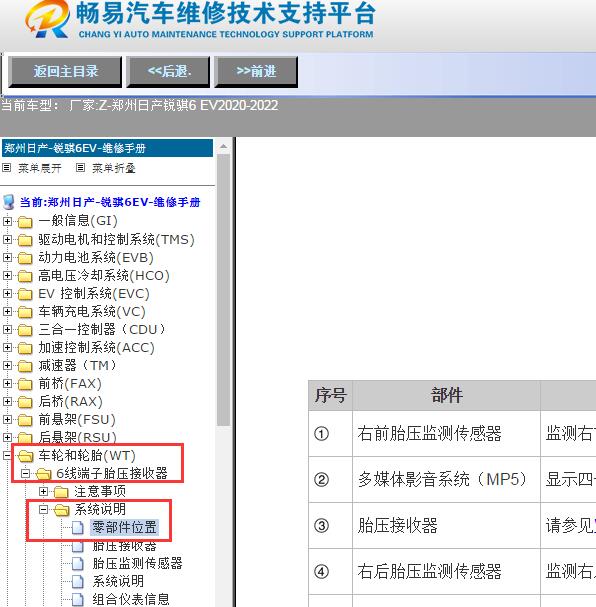Click the 后桥(RAX) folder icon
The image size is (596, 607).
tap(25, 402)
